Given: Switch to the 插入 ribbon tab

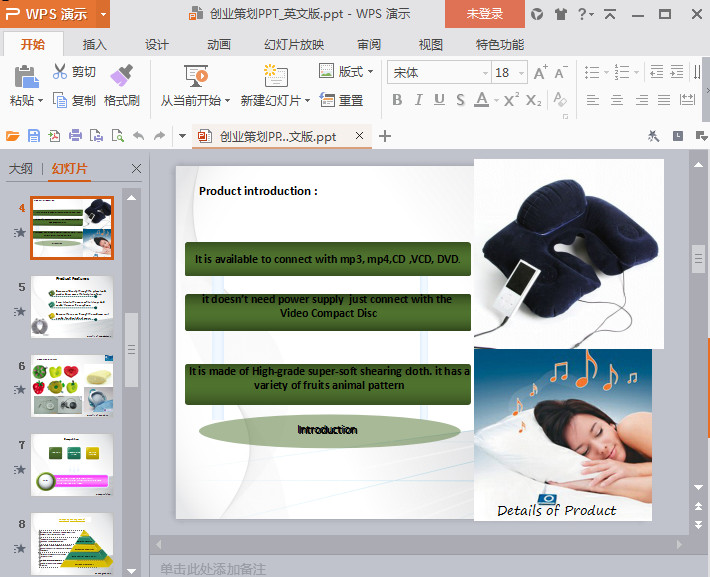Looking at the screenshot, I should pos(95,44).
